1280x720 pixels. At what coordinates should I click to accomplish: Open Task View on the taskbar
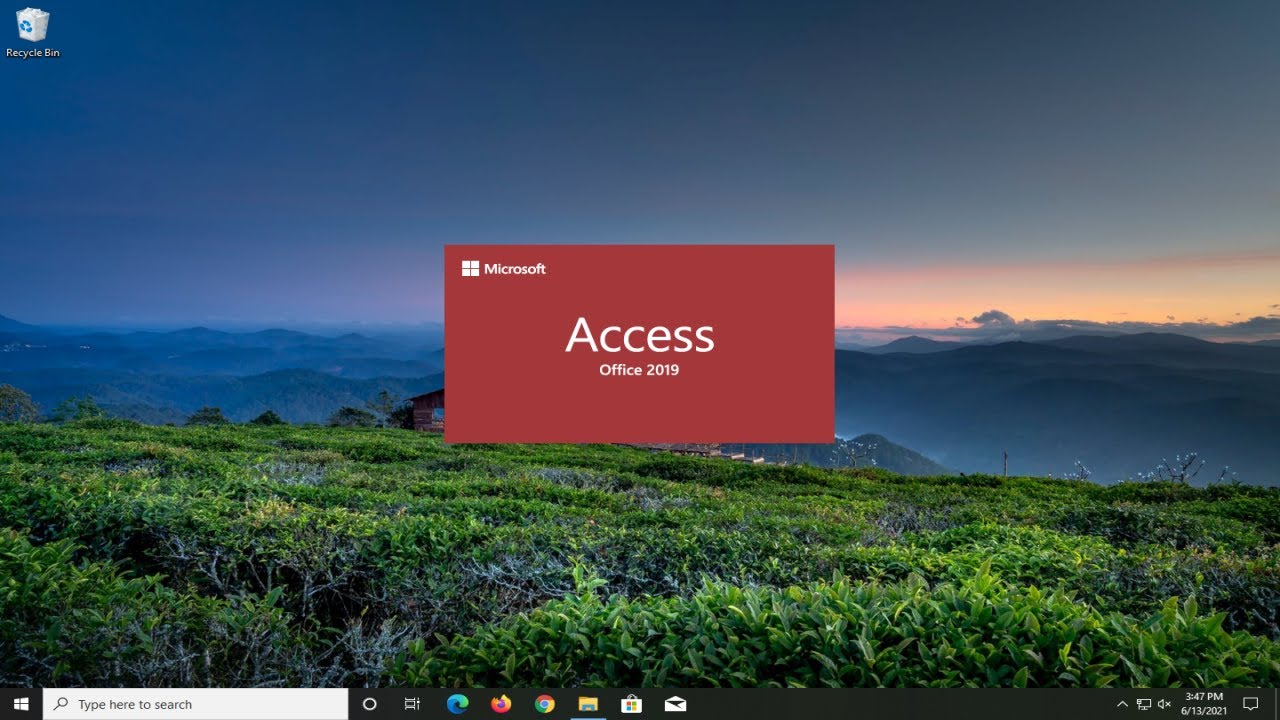412,704
